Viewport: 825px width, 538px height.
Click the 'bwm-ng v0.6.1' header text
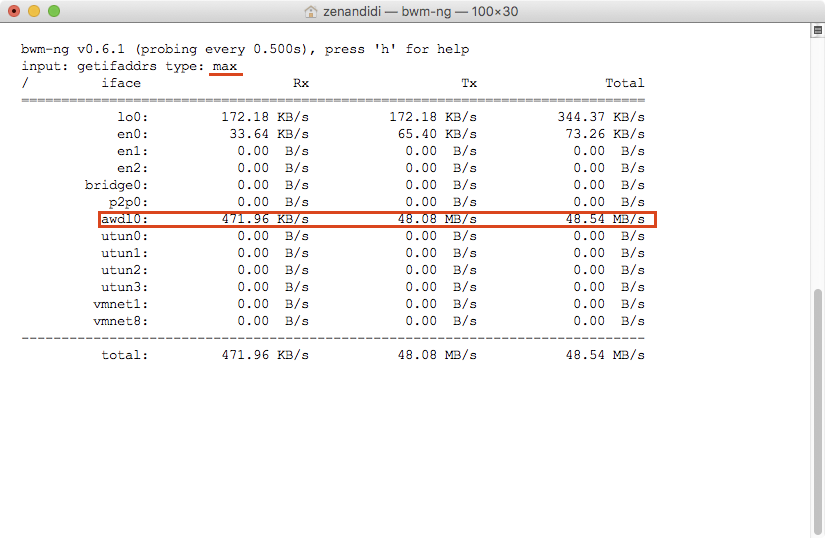(x=73, y=49)
